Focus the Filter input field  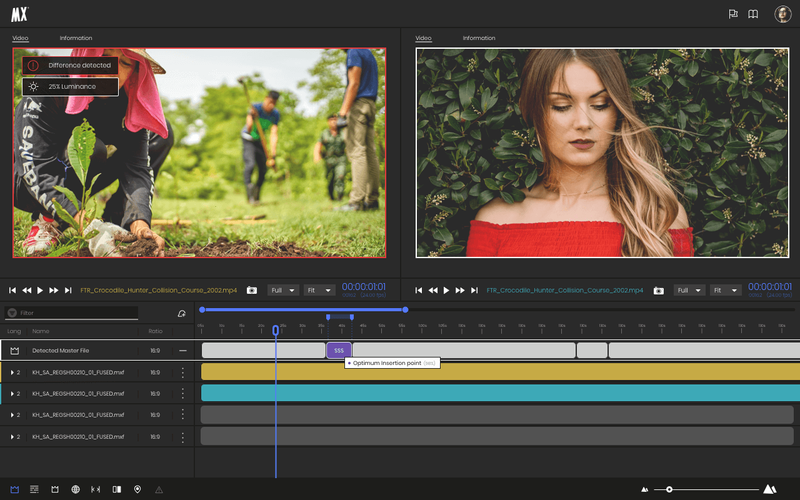(71, 313)
